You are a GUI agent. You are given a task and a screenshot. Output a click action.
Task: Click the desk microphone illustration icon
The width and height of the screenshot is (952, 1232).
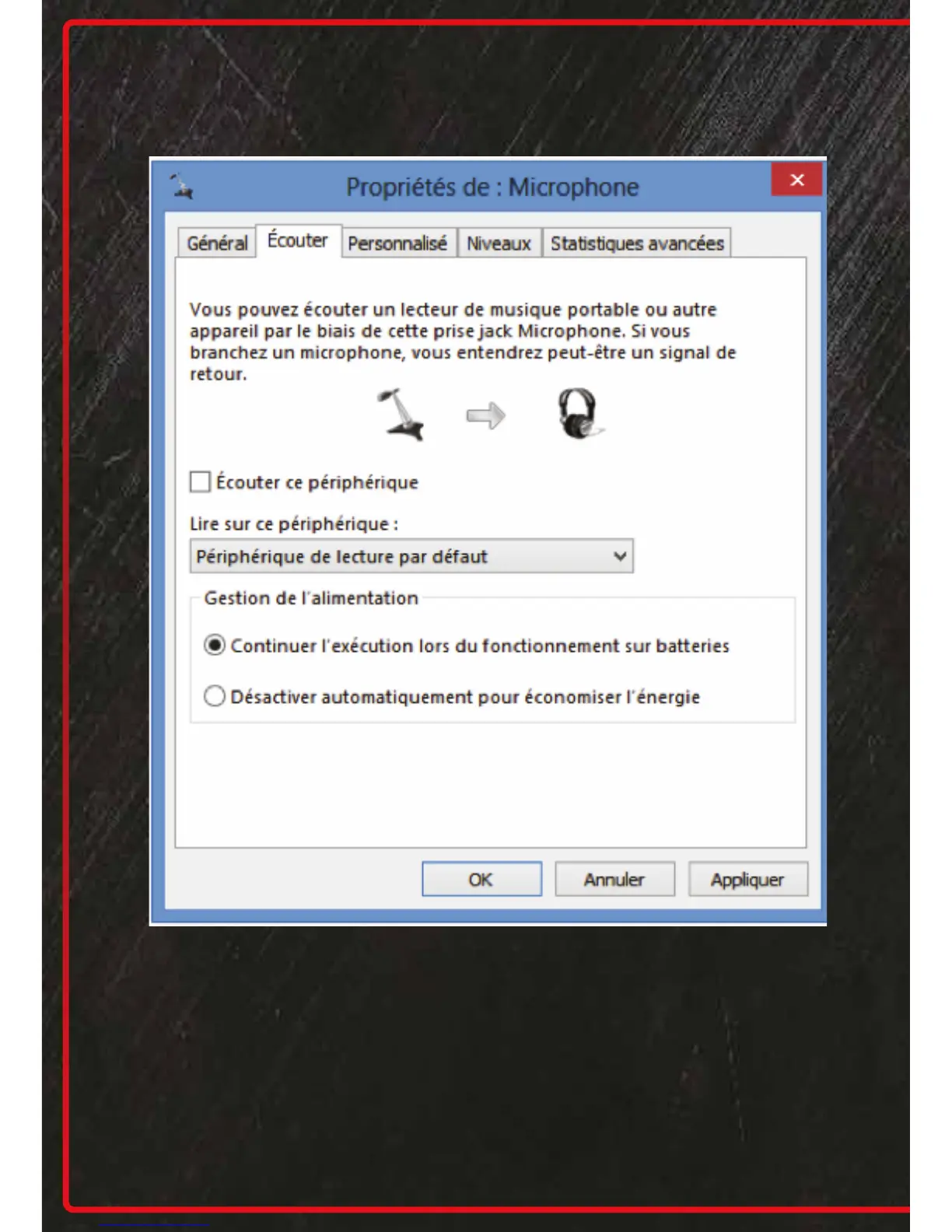pyautogui.click(x=401, y=415)
